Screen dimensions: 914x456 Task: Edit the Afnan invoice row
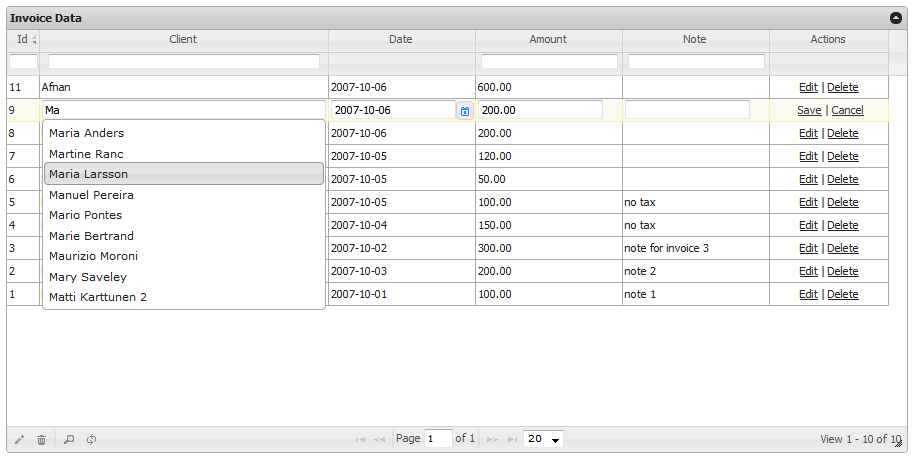click(x=808, y=87)
